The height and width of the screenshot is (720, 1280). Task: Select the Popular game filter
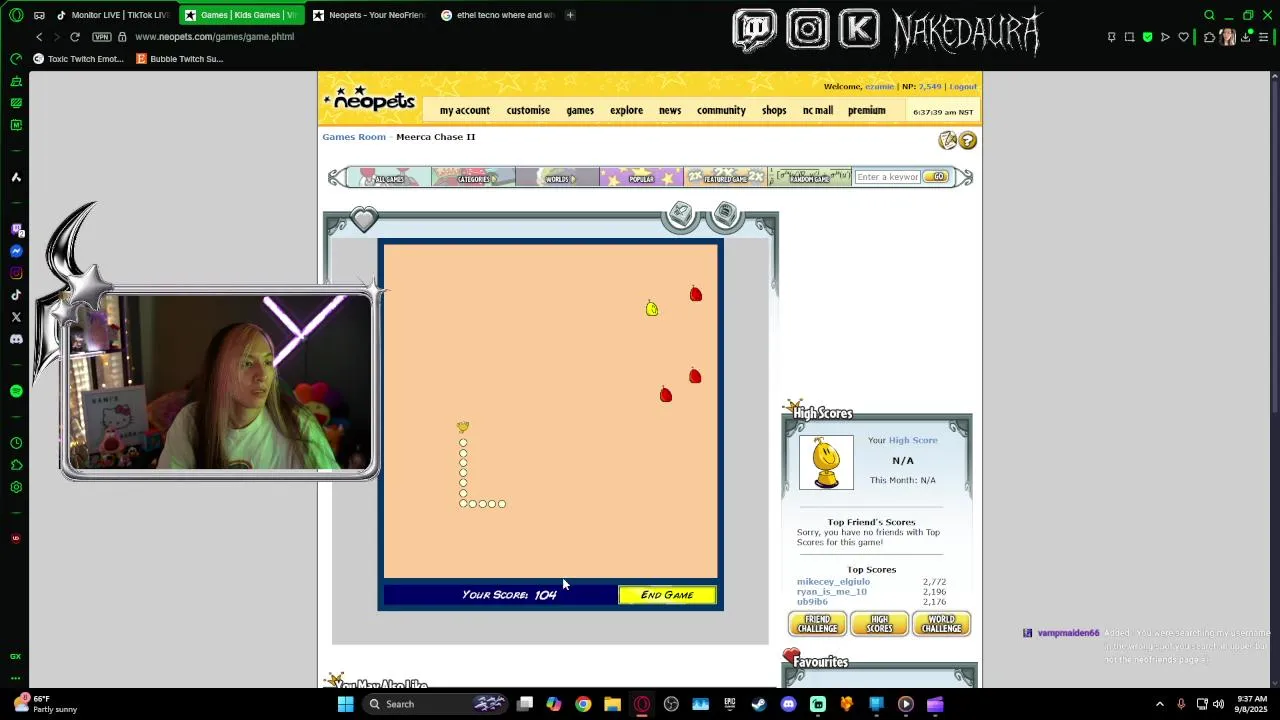(x=641, y=177)
